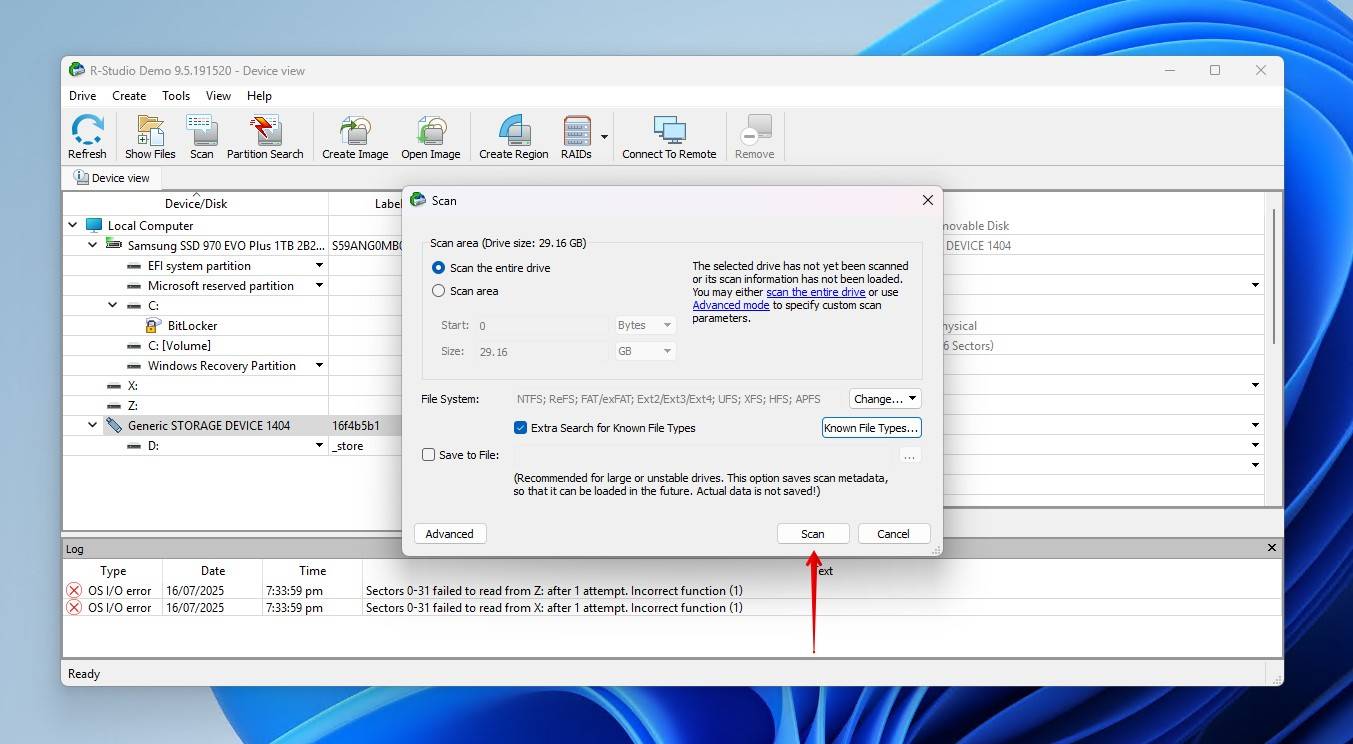The image size is (1353, 744).
Task: Enable the Save to File checkbox
Action: [428, 454]
